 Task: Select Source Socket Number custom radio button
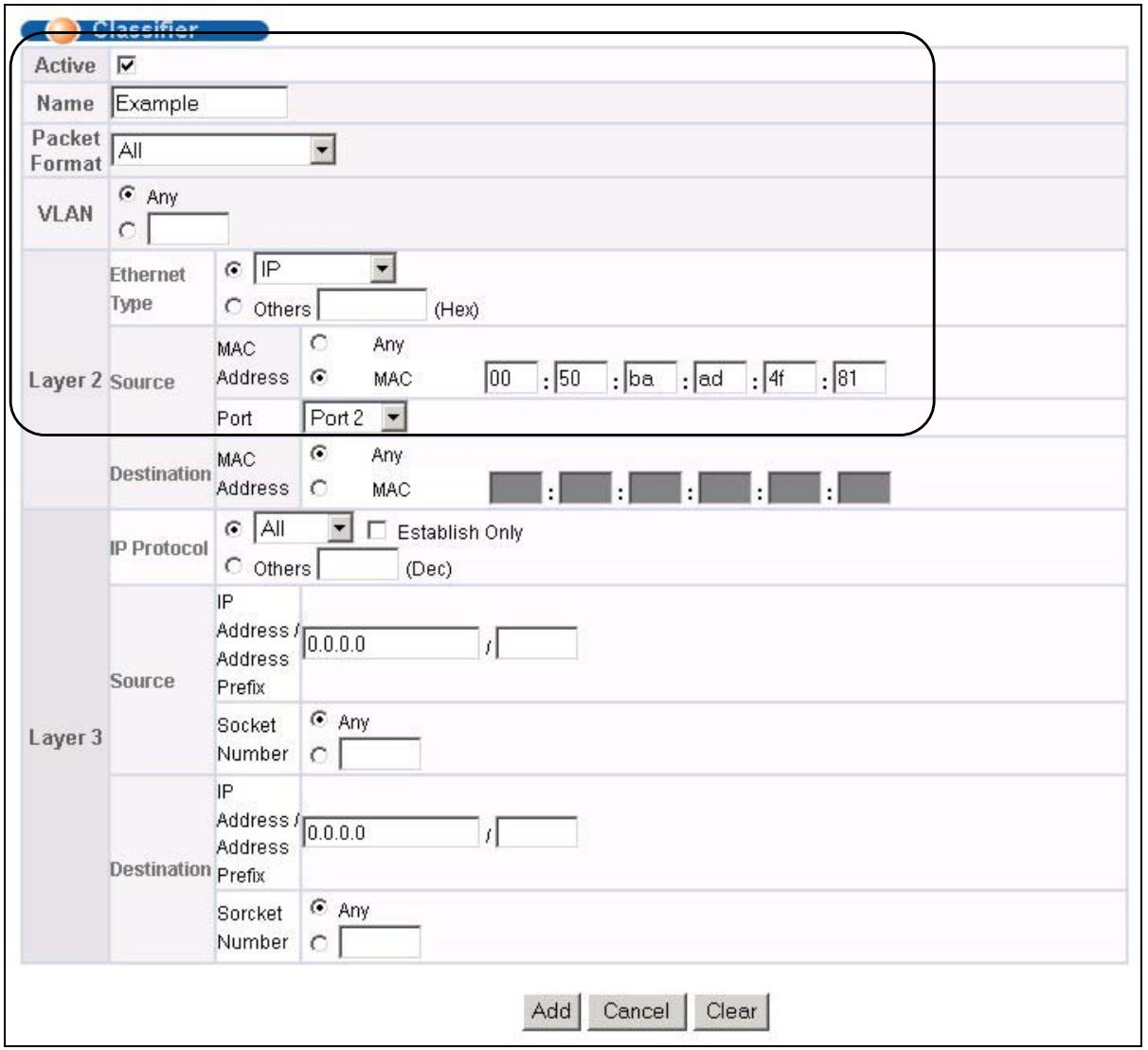(x=319, y=756)
